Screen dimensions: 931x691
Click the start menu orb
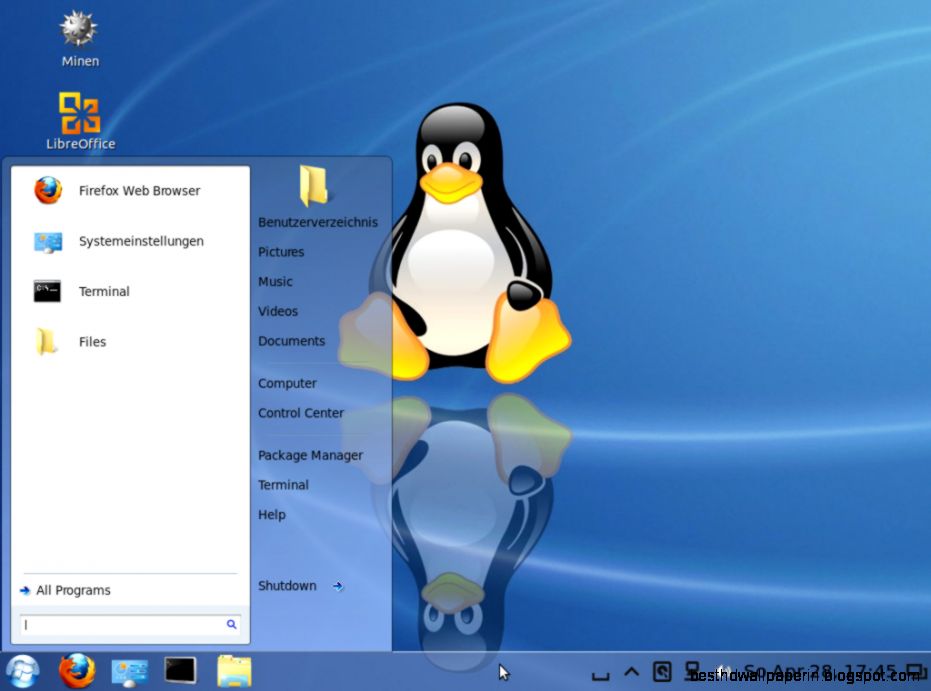(x=22, y=670)
